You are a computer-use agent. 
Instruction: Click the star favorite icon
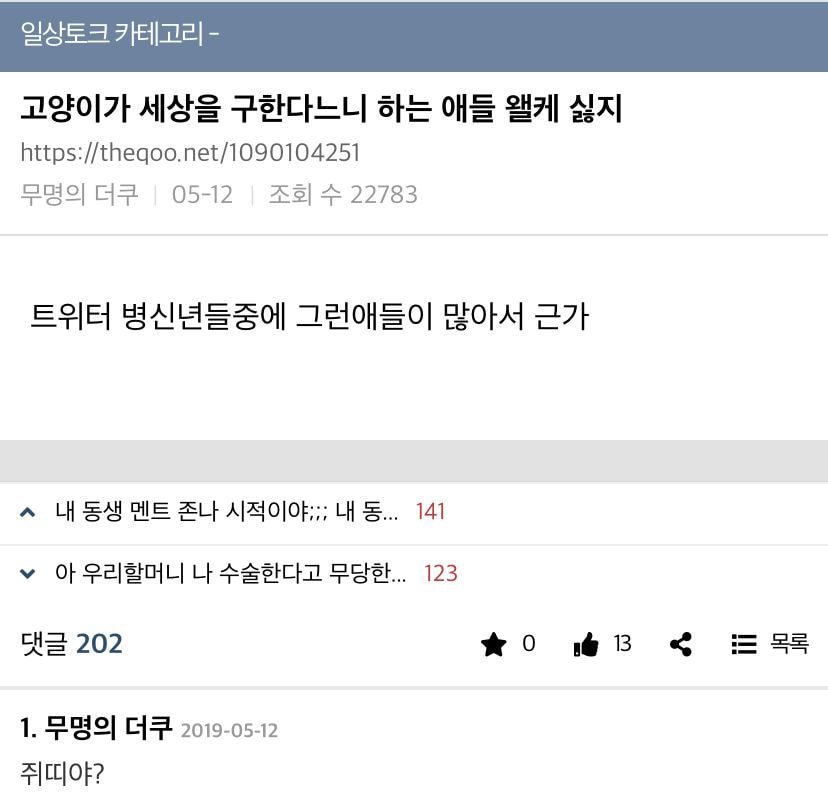[493, 644]
